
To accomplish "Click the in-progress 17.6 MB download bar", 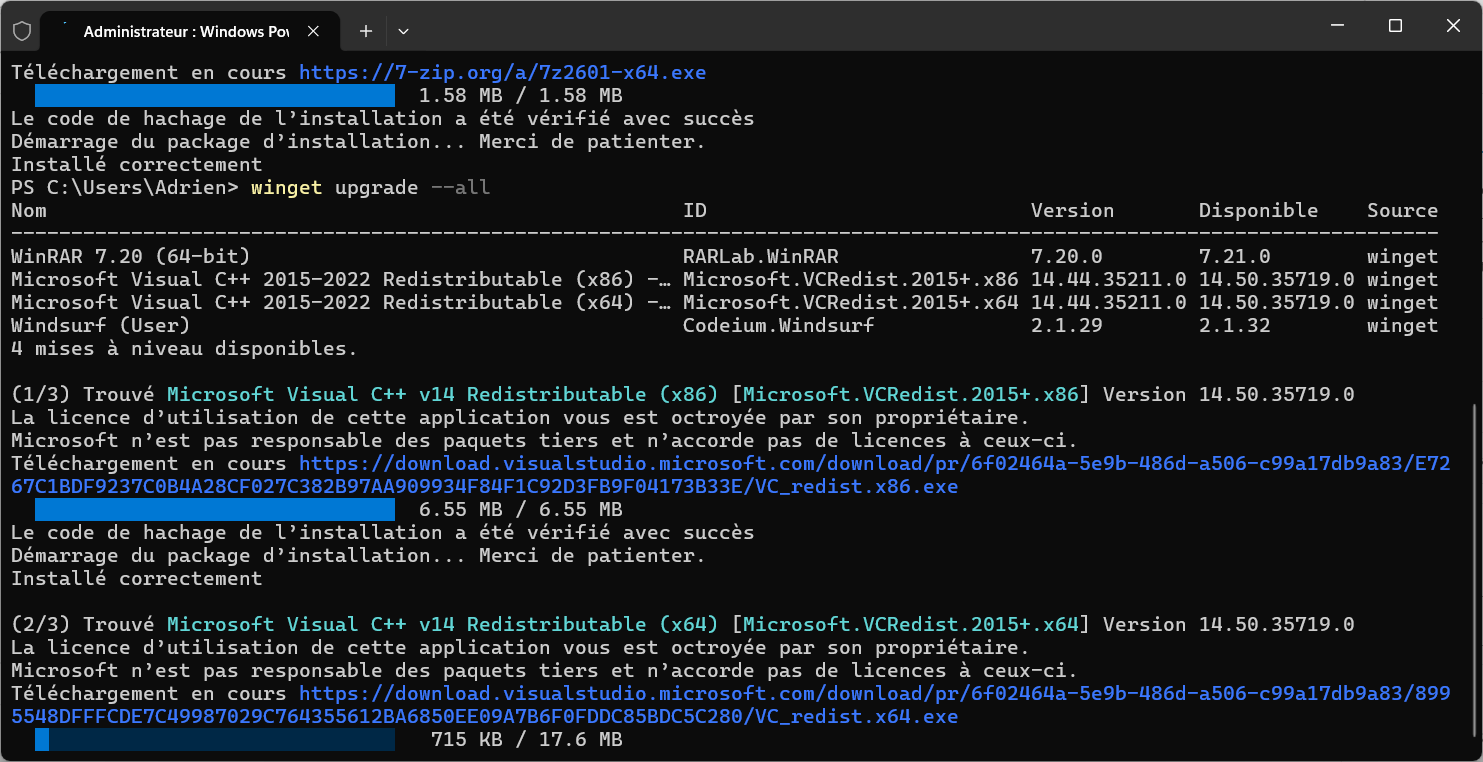I will pyautogui.click(x=215, y=740).
